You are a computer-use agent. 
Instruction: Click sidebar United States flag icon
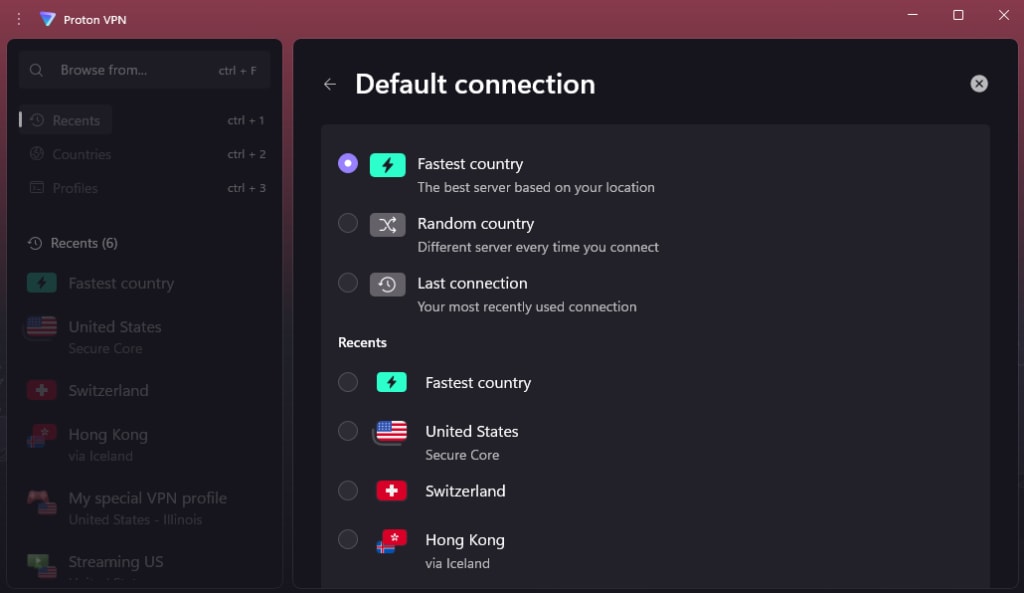coord(42,326)
